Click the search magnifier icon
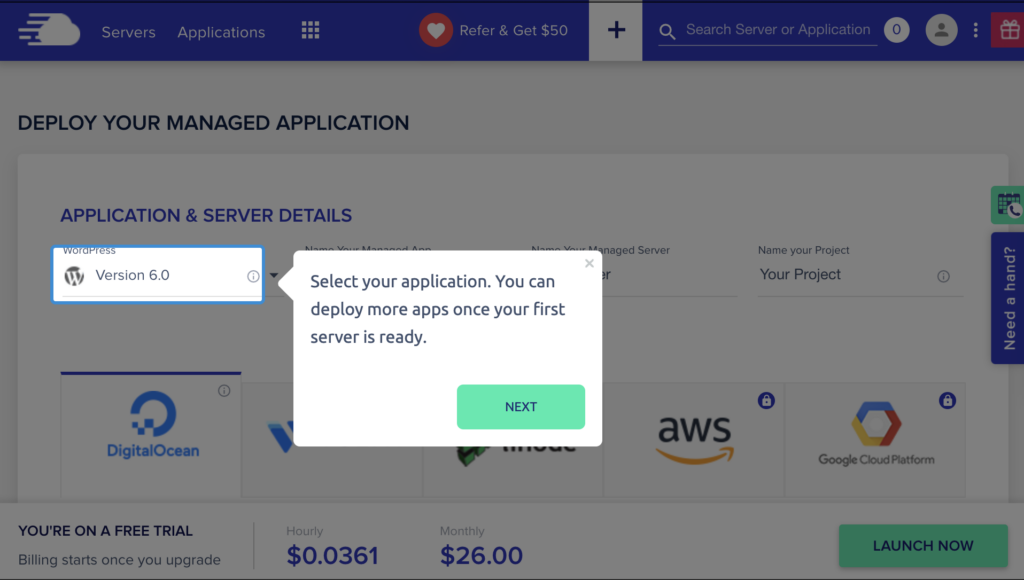 tap(667, 31)
